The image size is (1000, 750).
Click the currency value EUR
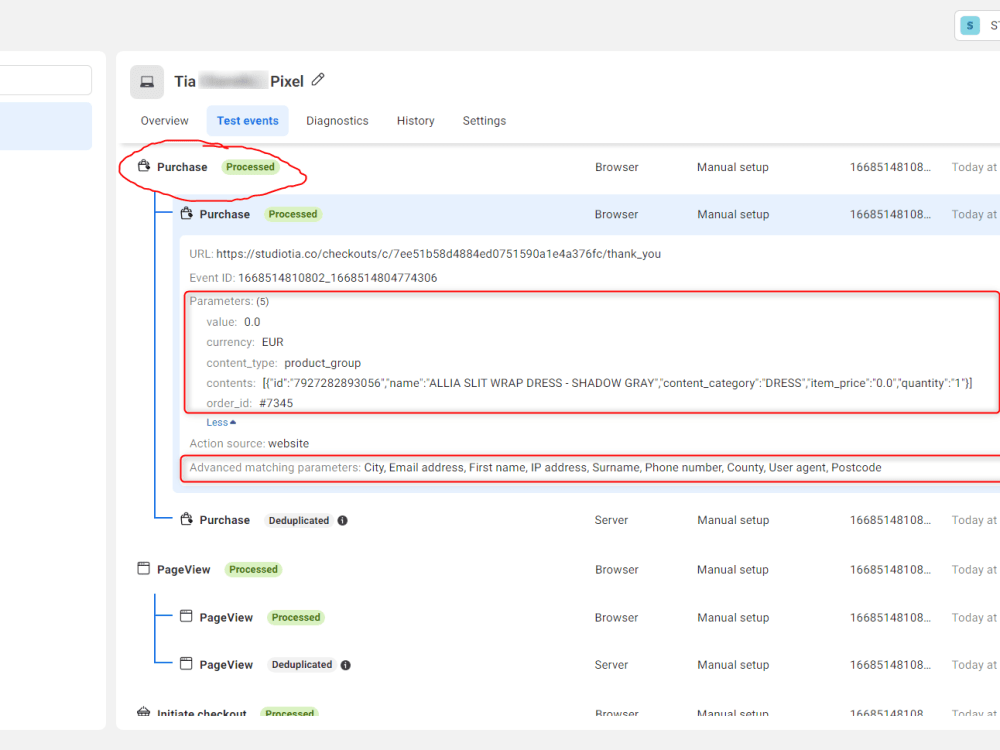(x=272, y=342)
